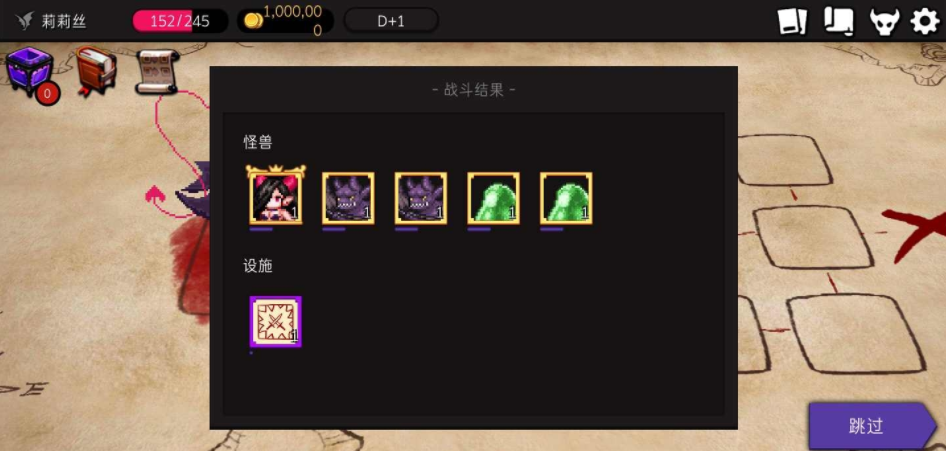Select the crowned succubus monster portrait

(276, 195)
